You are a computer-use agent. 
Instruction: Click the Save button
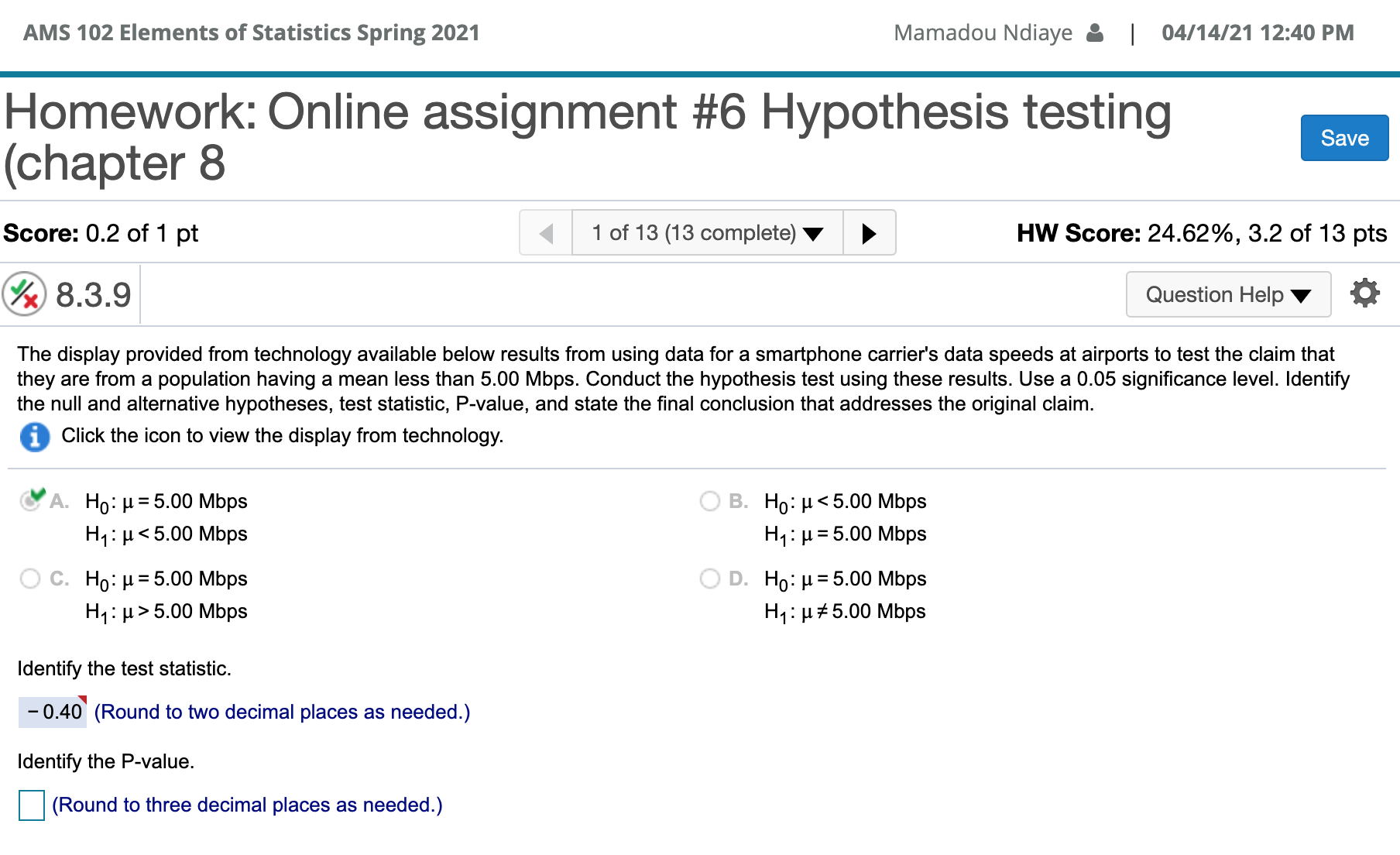click(x=1344, y=138)
